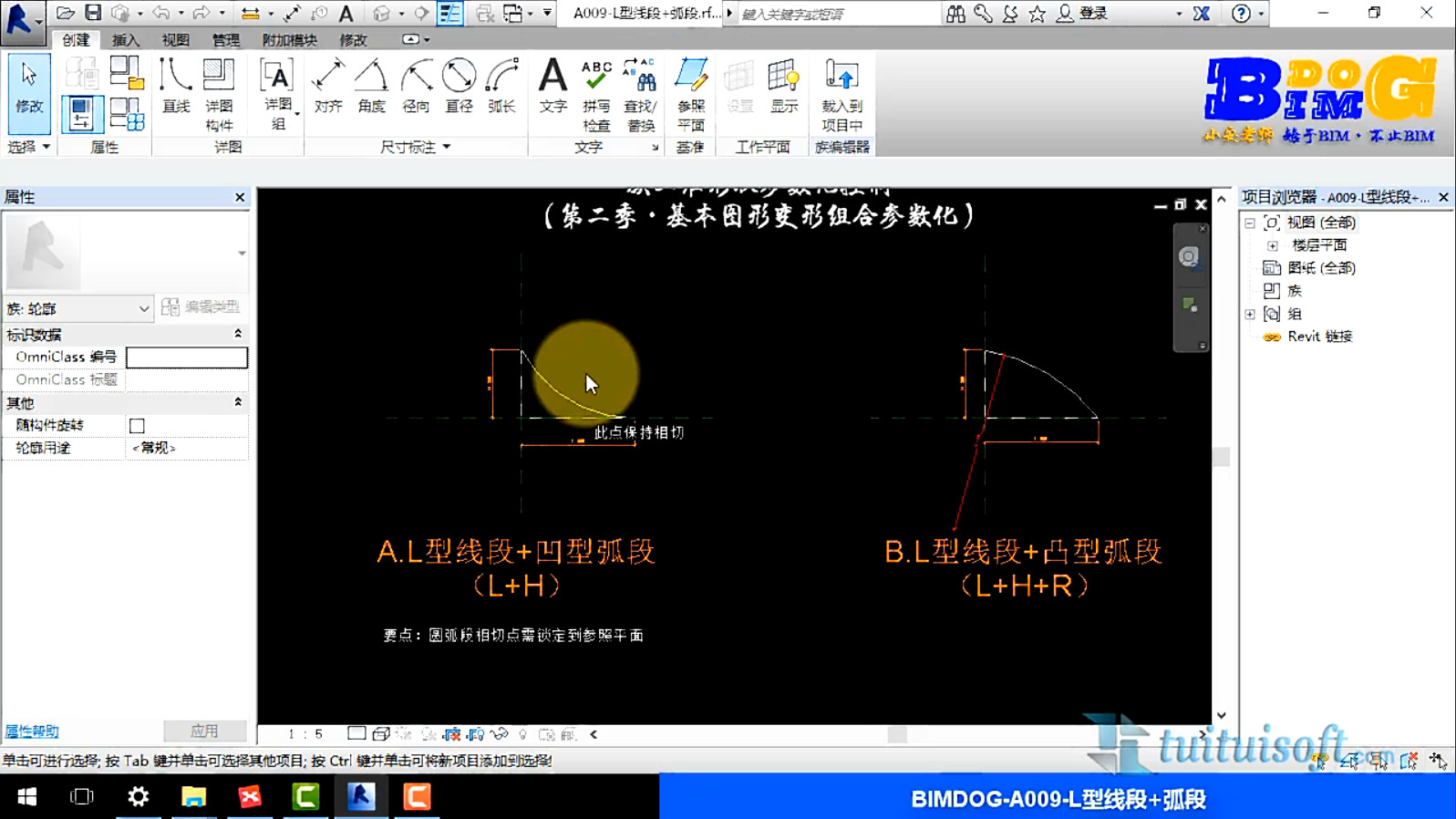The width and height of the screenshot is (1456, 819).
Task: Open the 族: 轮廓 type selector dropdown
Action: pos(77,308)
